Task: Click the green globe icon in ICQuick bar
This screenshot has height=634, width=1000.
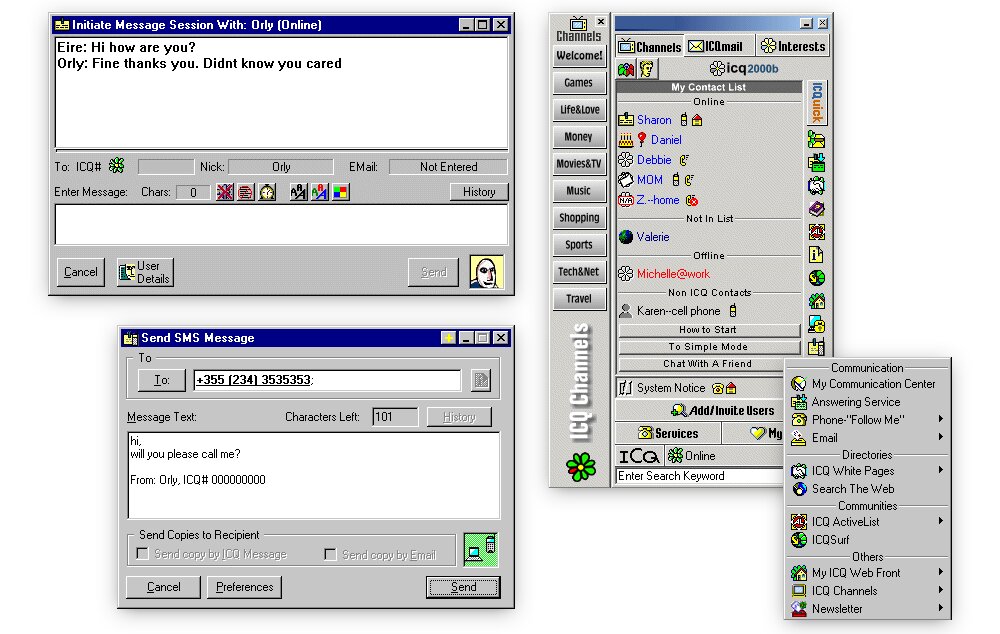Action: click(x=816, y=277)
